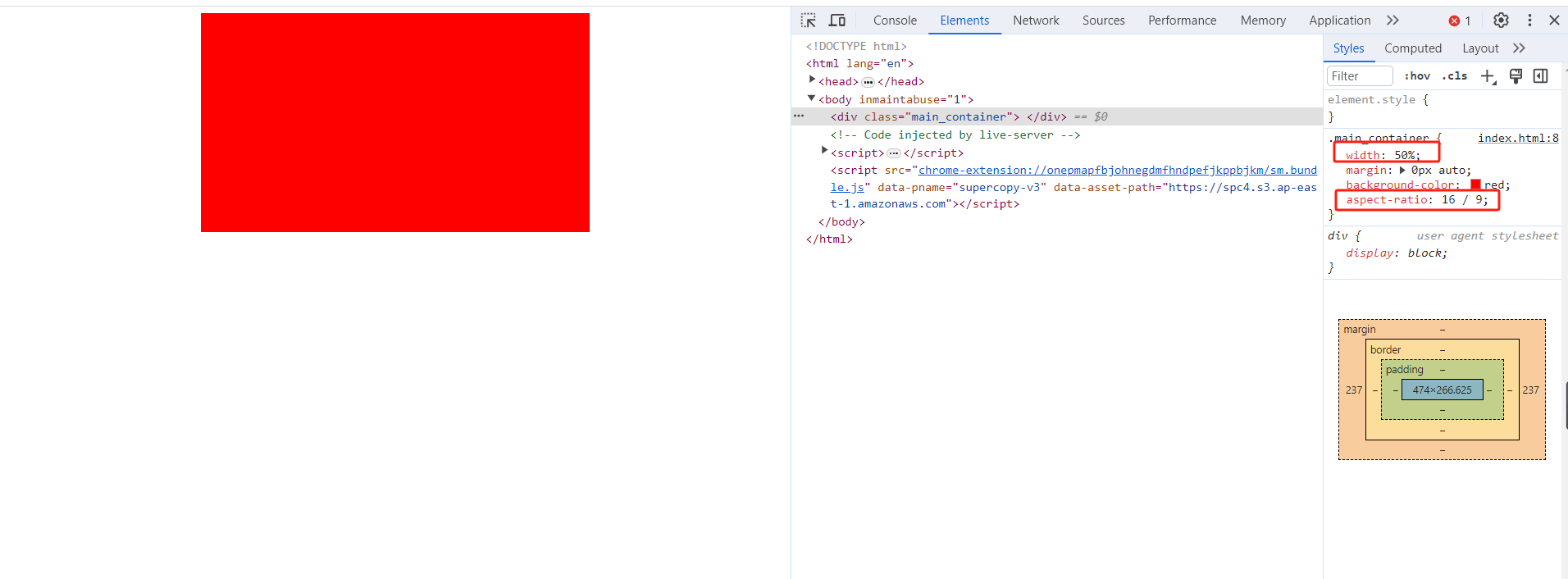The image size is (1568, 579).
Task: Follow the chrome-extension script src link
Action: [x=1073, y=179]
